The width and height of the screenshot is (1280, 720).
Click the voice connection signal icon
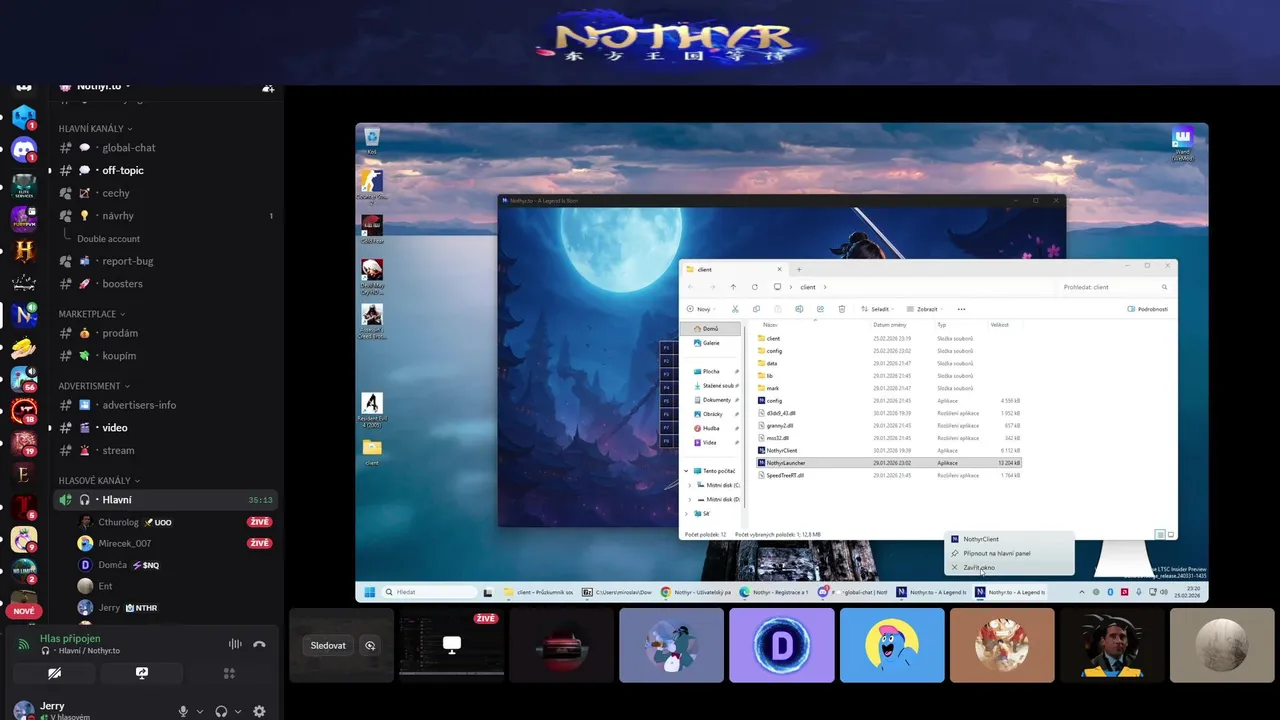coord(24,644)
